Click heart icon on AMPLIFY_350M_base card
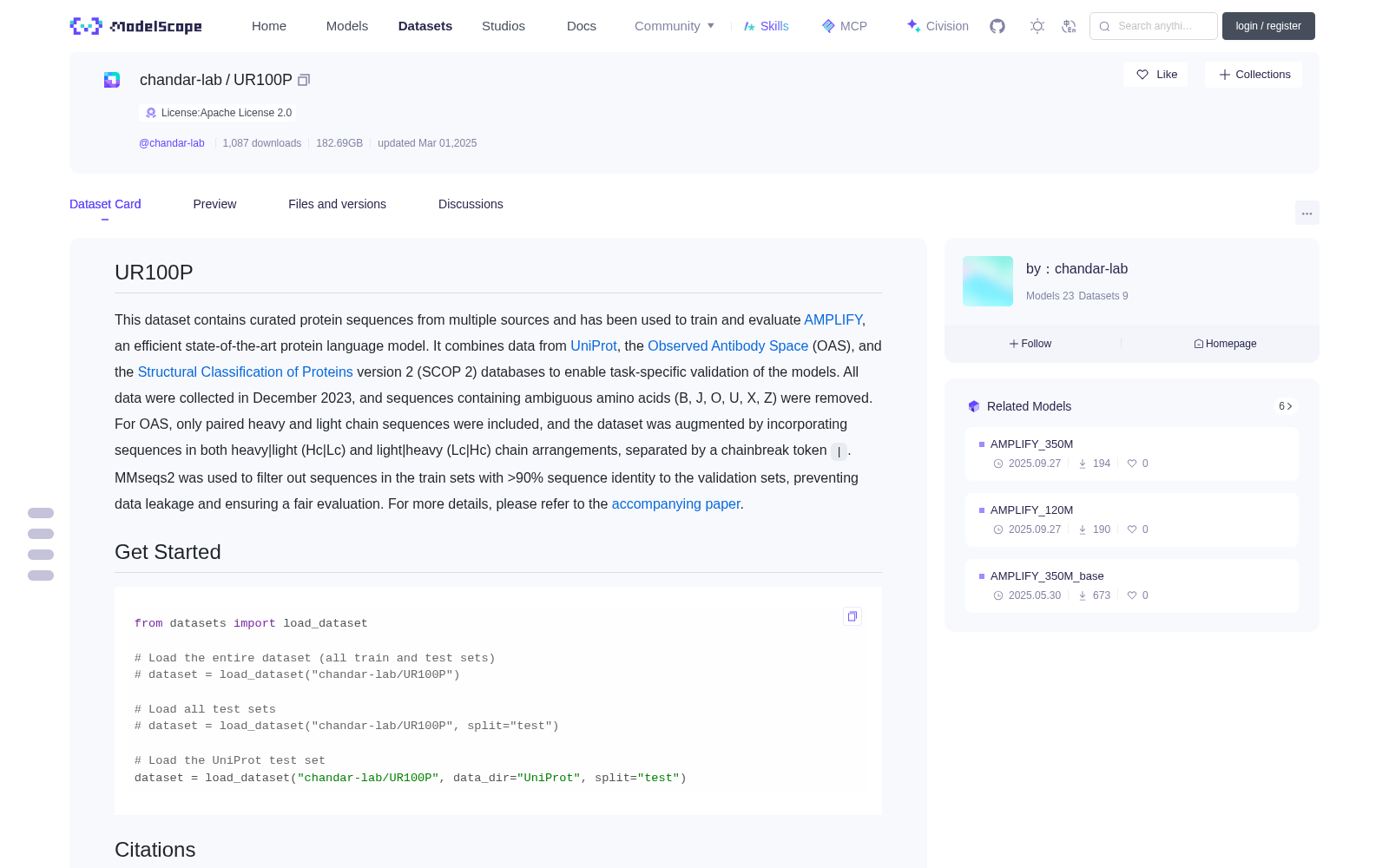The height and width of the screenshot is (868, 1389). (x=1132, y=595)
